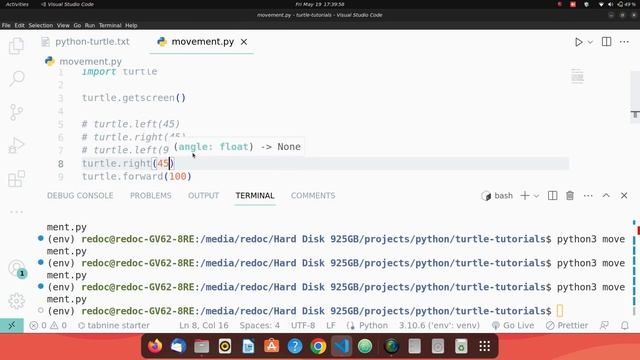Click terminal input cursor at last prompt
The height and width of the screenshot is (360, 640).
coord(560,311)
